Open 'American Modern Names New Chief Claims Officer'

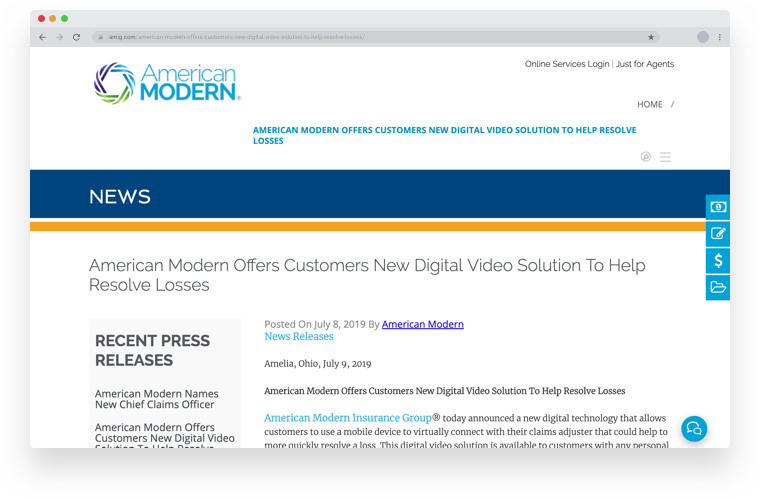point(157,399)
